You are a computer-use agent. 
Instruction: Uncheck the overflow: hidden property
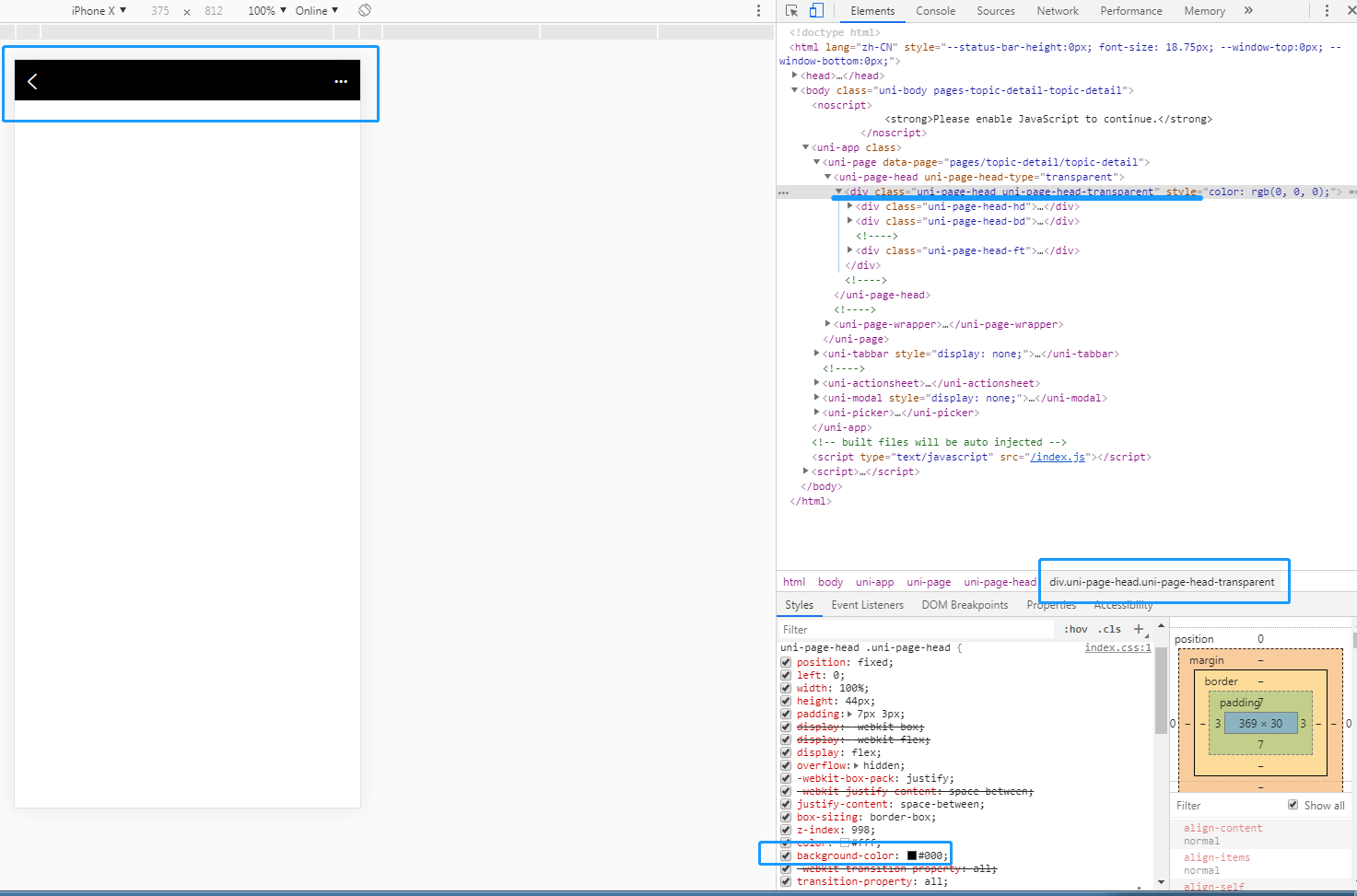coord(786,765)
